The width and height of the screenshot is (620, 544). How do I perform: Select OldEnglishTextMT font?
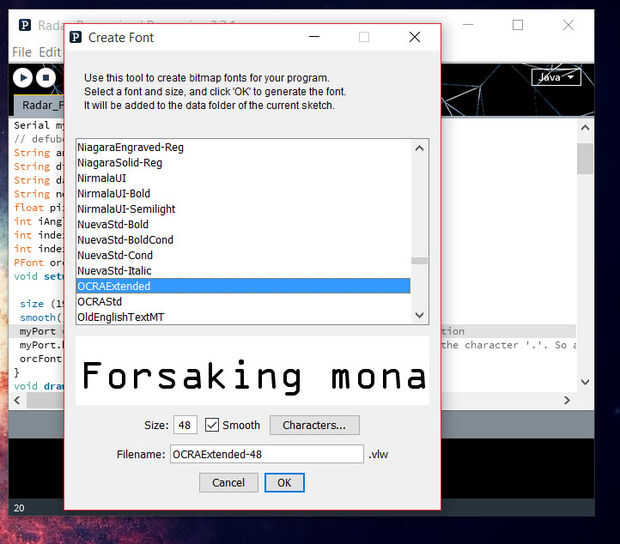[243, 317]
